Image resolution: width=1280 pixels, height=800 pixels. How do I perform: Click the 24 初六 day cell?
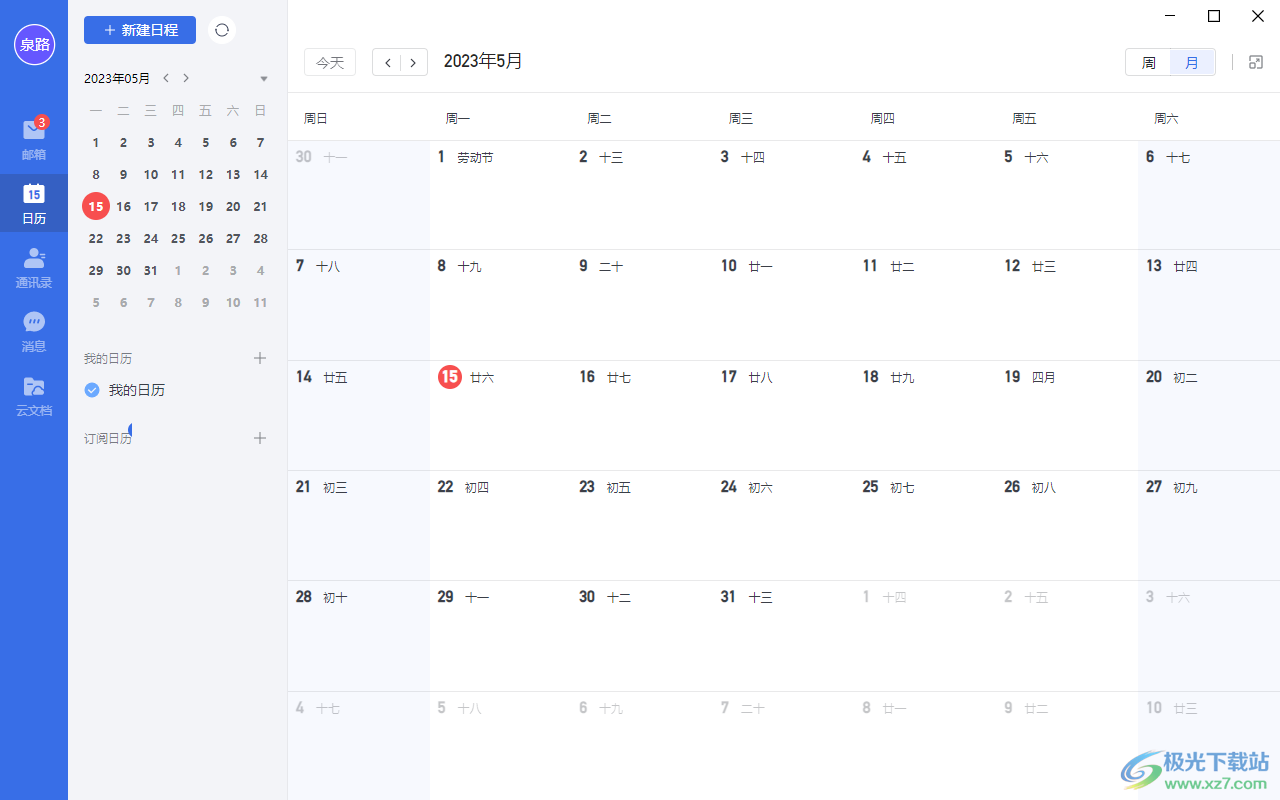(x=783, y=525)
